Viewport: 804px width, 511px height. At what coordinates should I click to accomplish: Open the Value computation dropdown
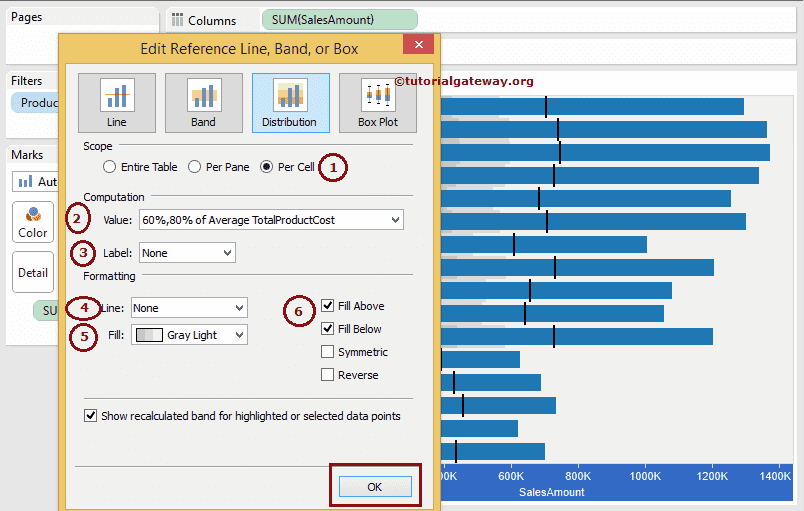pos(271,220)
